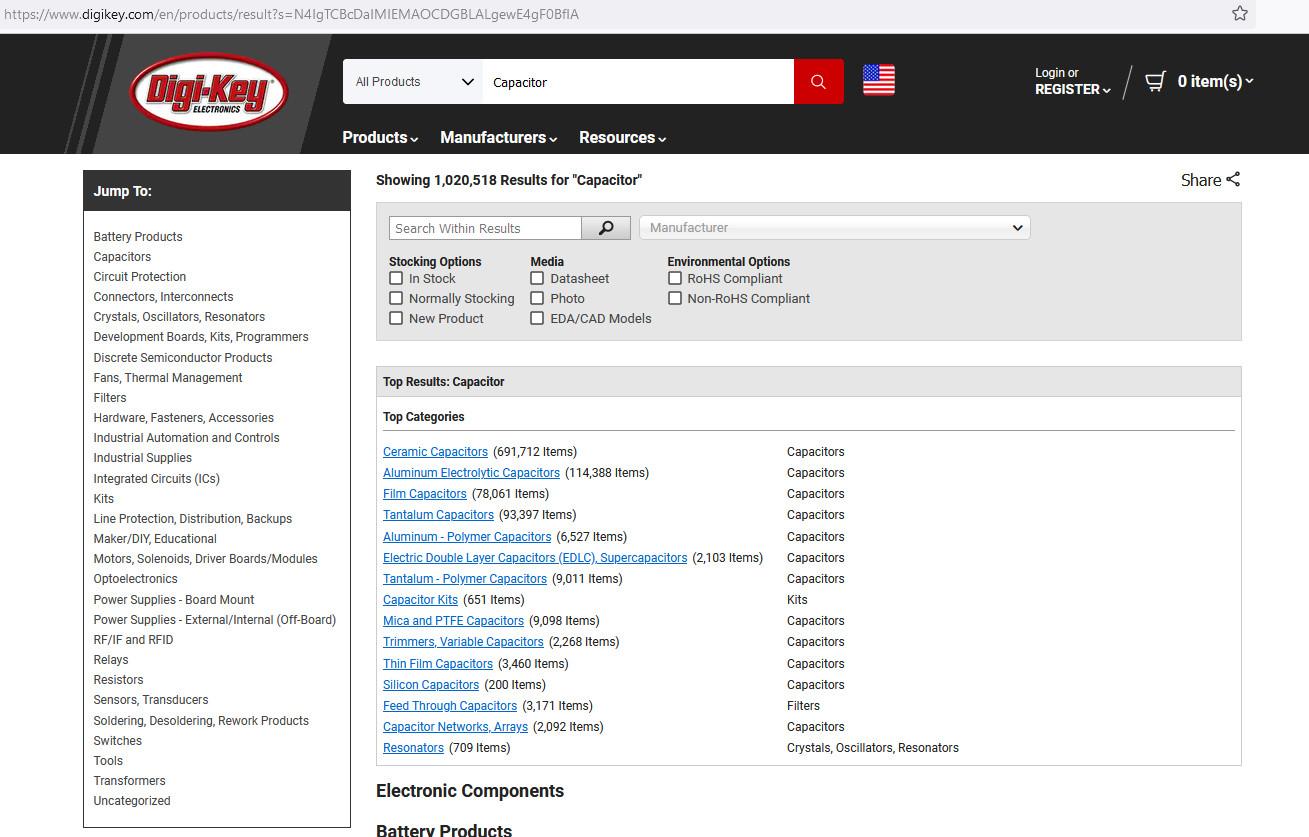This screenshot has height=837, width=1309.
Task: Open Tantalum - Polymer Capacitors link
Action: tap(465, 579)
